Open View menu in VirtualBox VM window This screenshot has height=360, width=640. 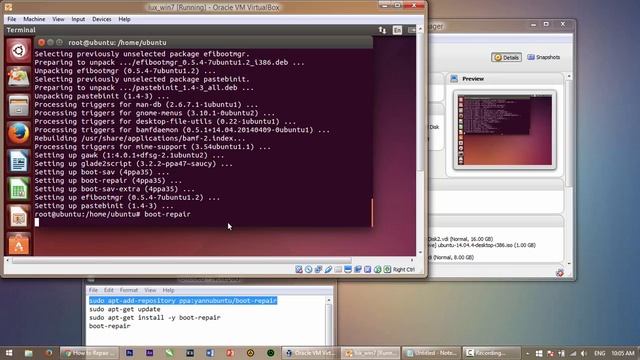(x=58, y=19)
